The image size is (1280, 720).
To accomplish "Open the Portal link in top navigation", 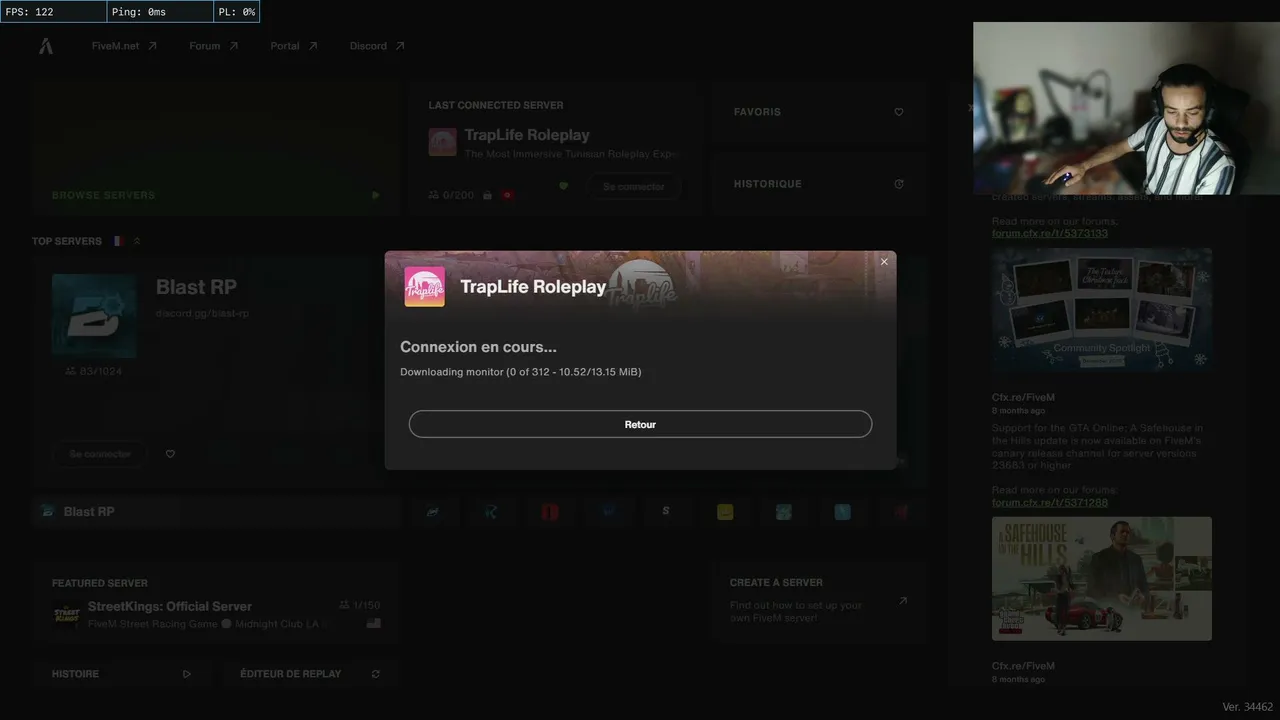I will click(294, 46).
